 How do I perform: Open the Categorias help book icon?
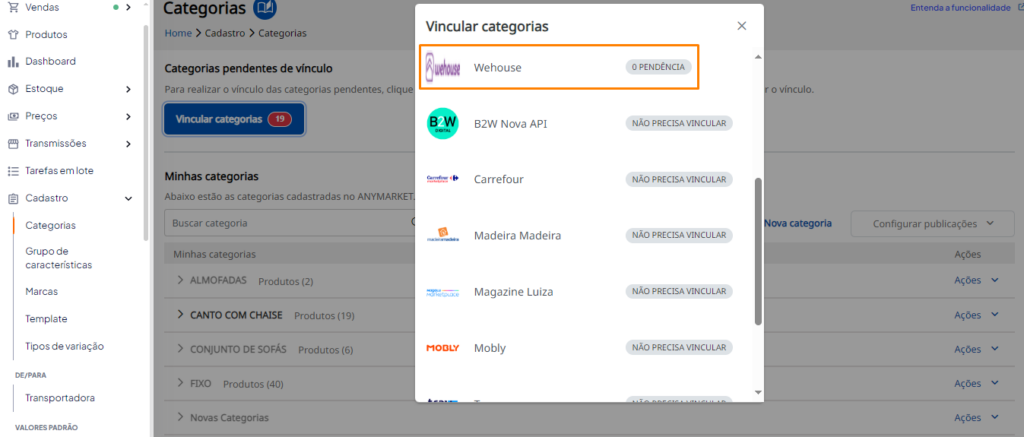point(264,8)
